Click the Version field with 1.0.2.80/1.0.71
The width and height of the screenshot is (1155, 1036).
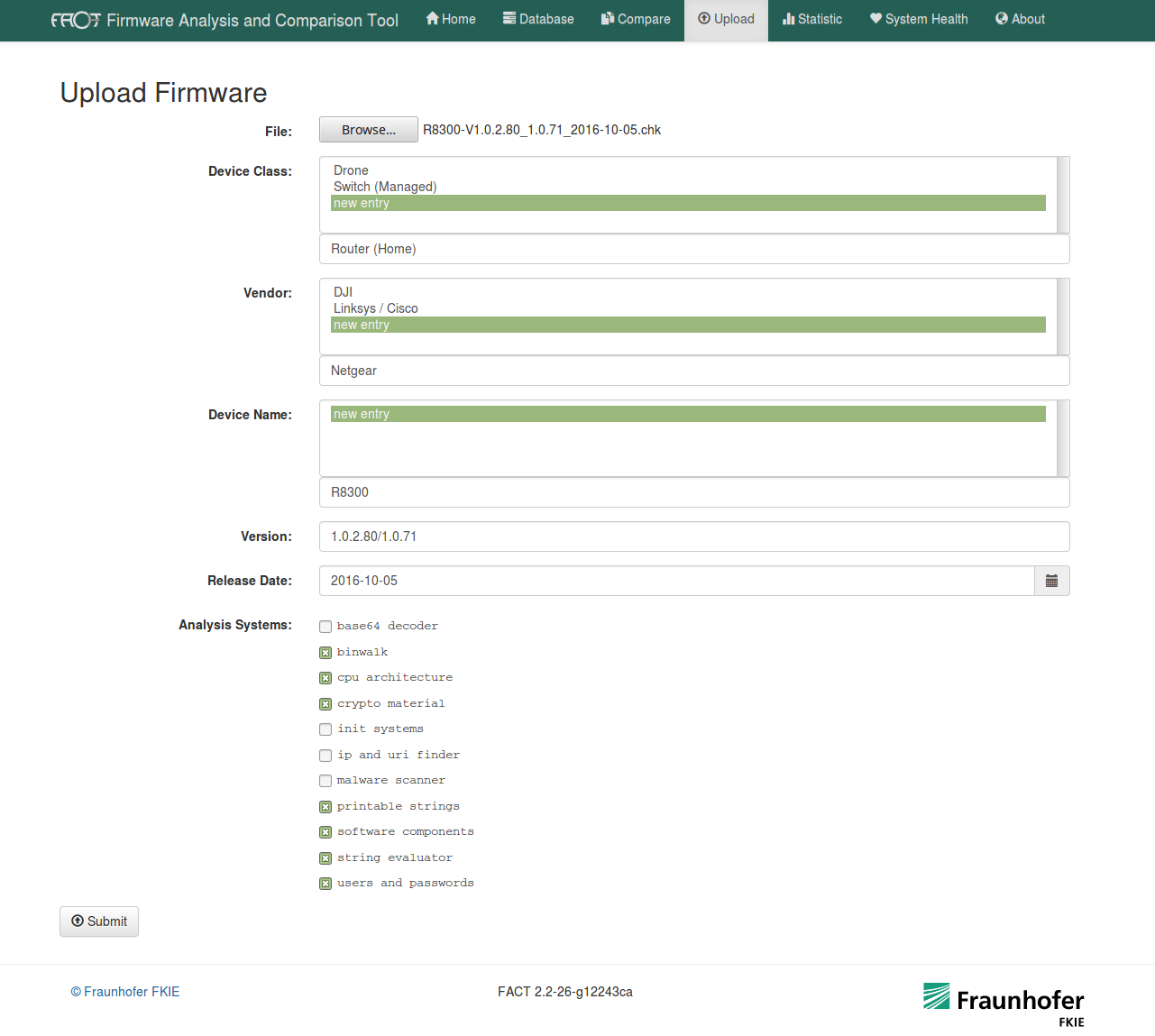694,536
